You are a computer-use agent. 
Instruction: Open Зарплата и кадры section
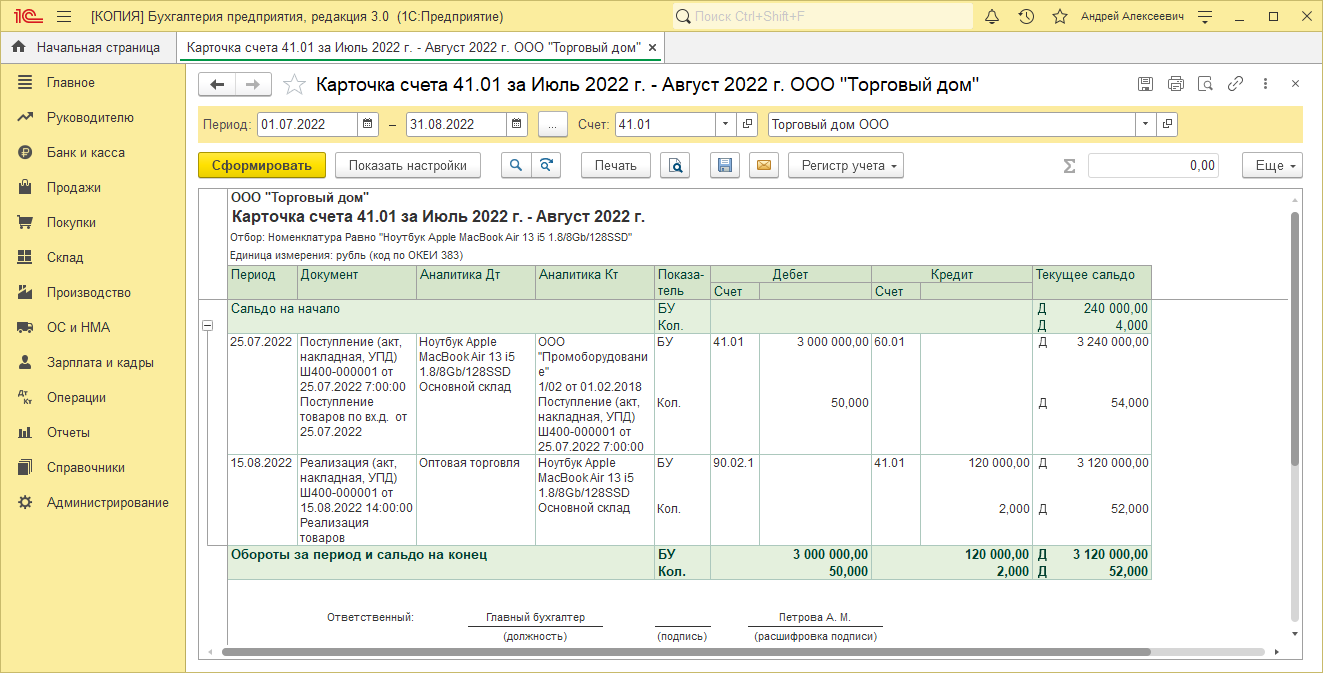(x=93, y=362)
